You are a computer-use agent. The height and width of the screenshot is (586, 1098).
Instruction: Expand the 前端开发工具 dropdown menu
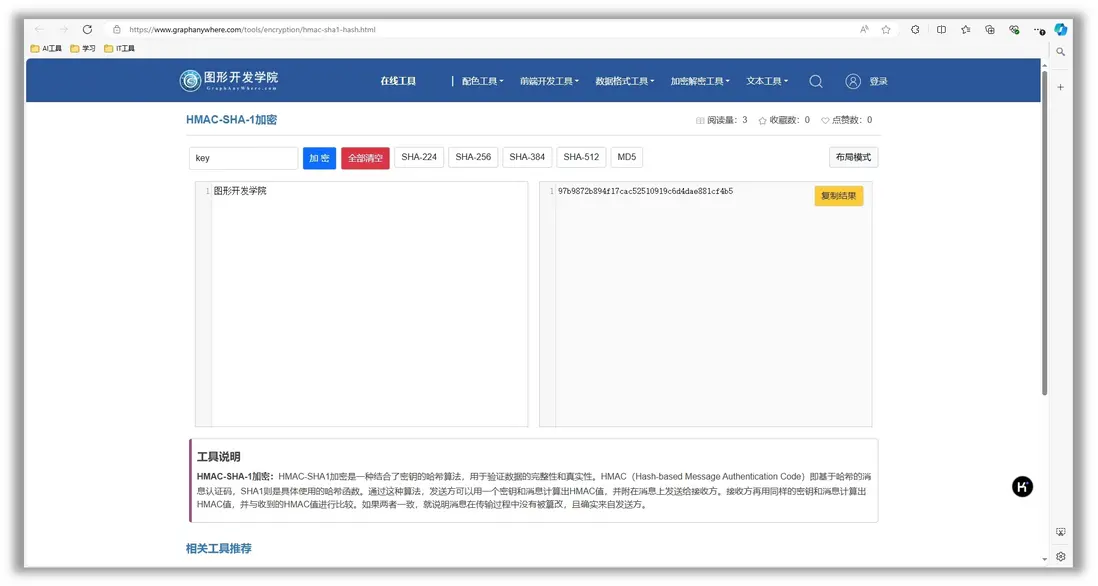pos(549,81)
